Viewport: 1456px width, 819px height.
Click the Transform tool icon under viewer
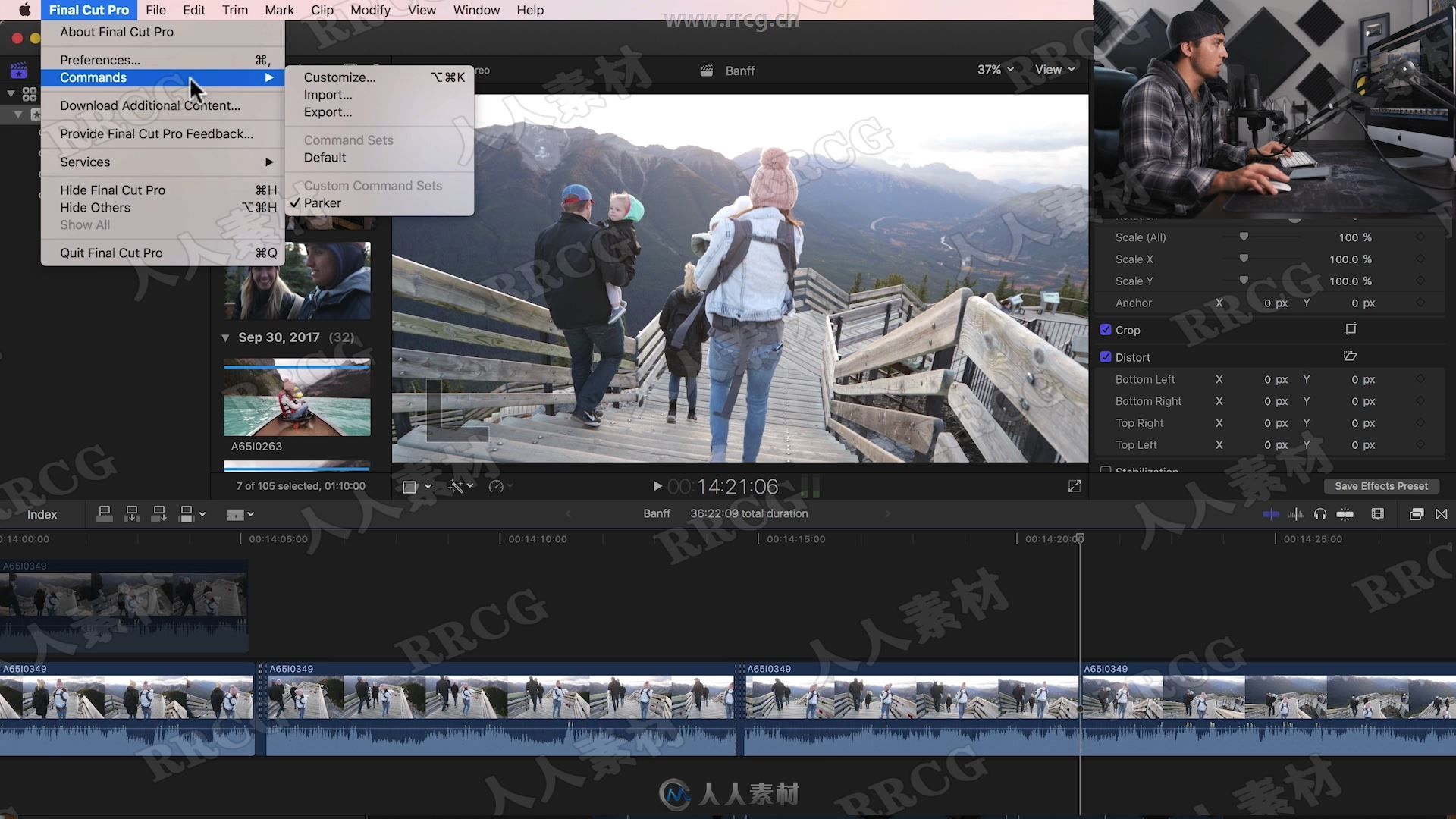click(409, 487)
